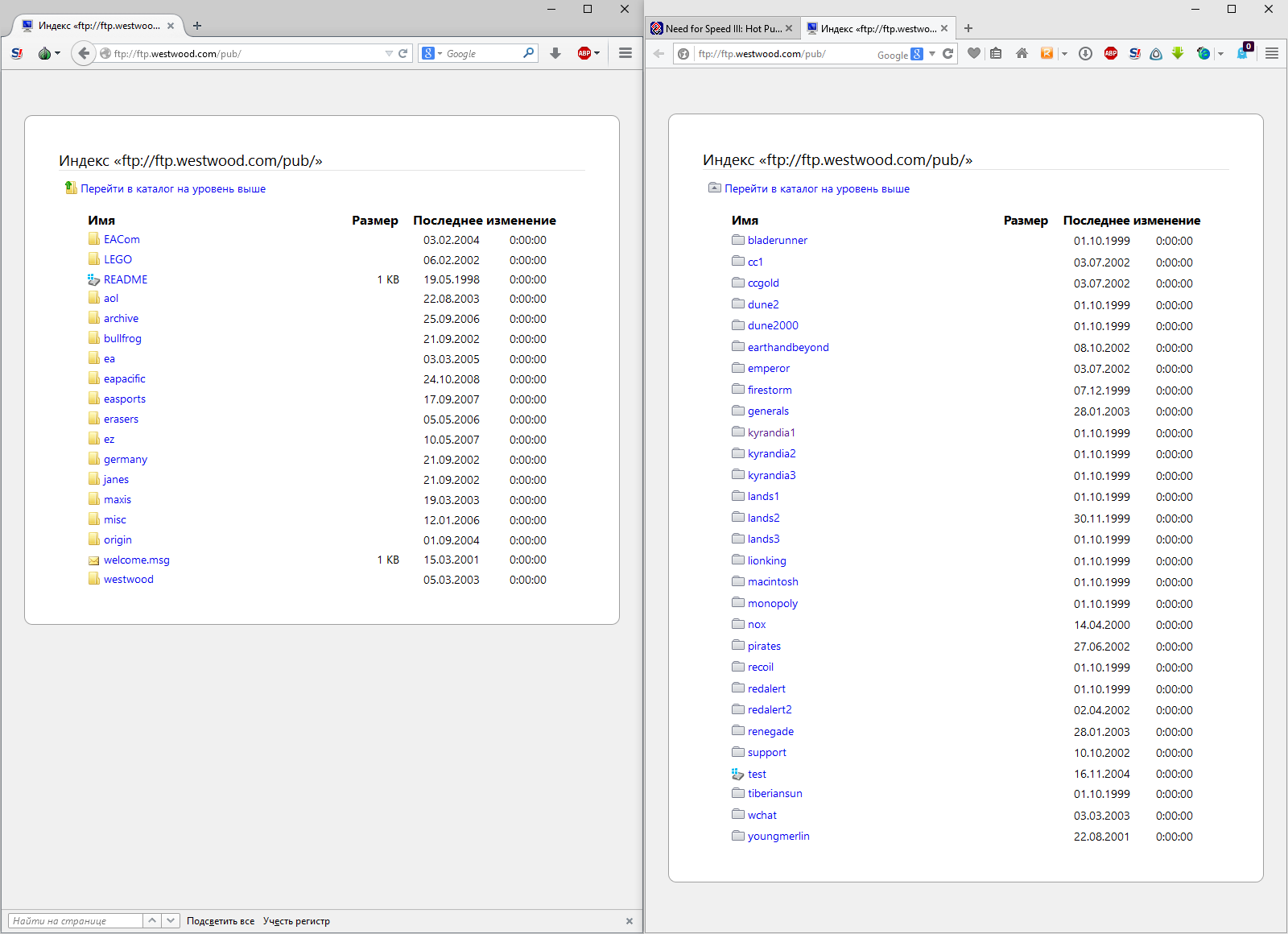Go back in the left browser window

(84, 53)
